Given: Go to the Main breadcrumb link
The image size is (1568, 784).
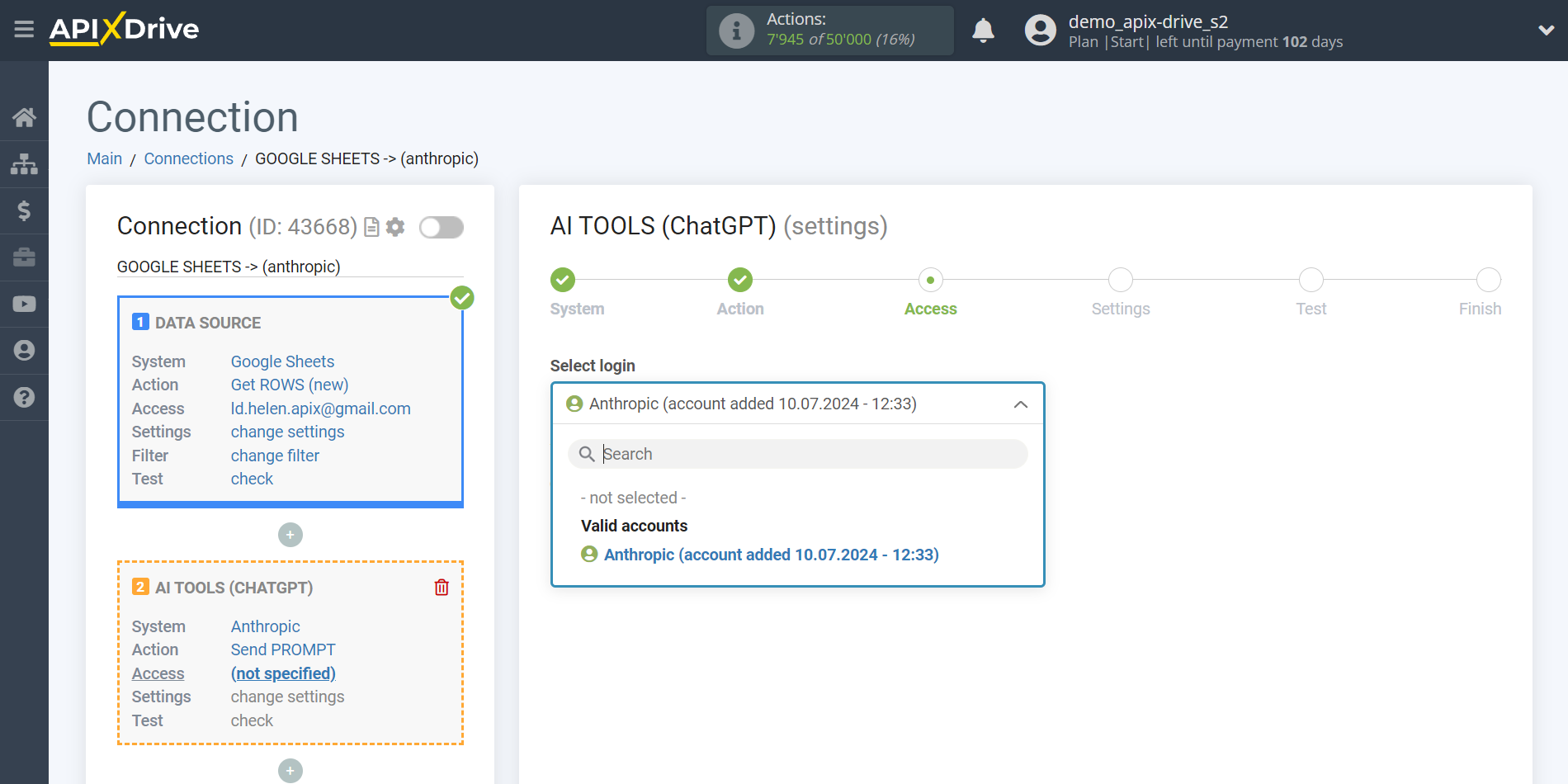Looking at the screenshot, I should [x=105, y=158].
